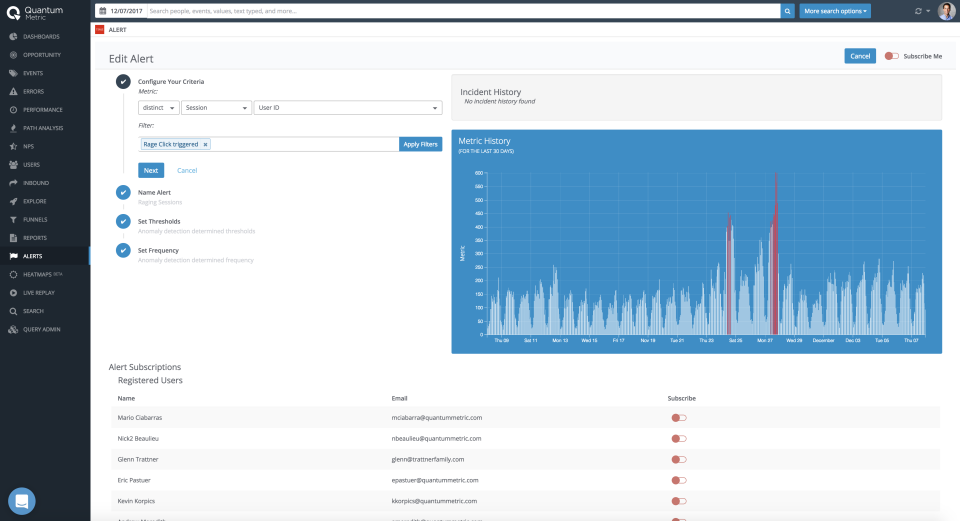
Task: Remove the Rage Click triggered filter tag
Action: pos(206,144)
